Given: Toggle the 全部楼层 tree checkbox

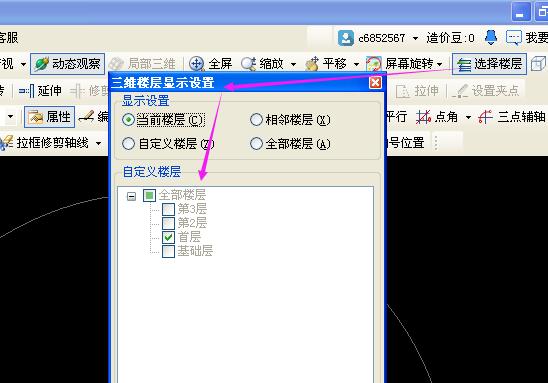Looking at the screenshot, I should 149,195.
